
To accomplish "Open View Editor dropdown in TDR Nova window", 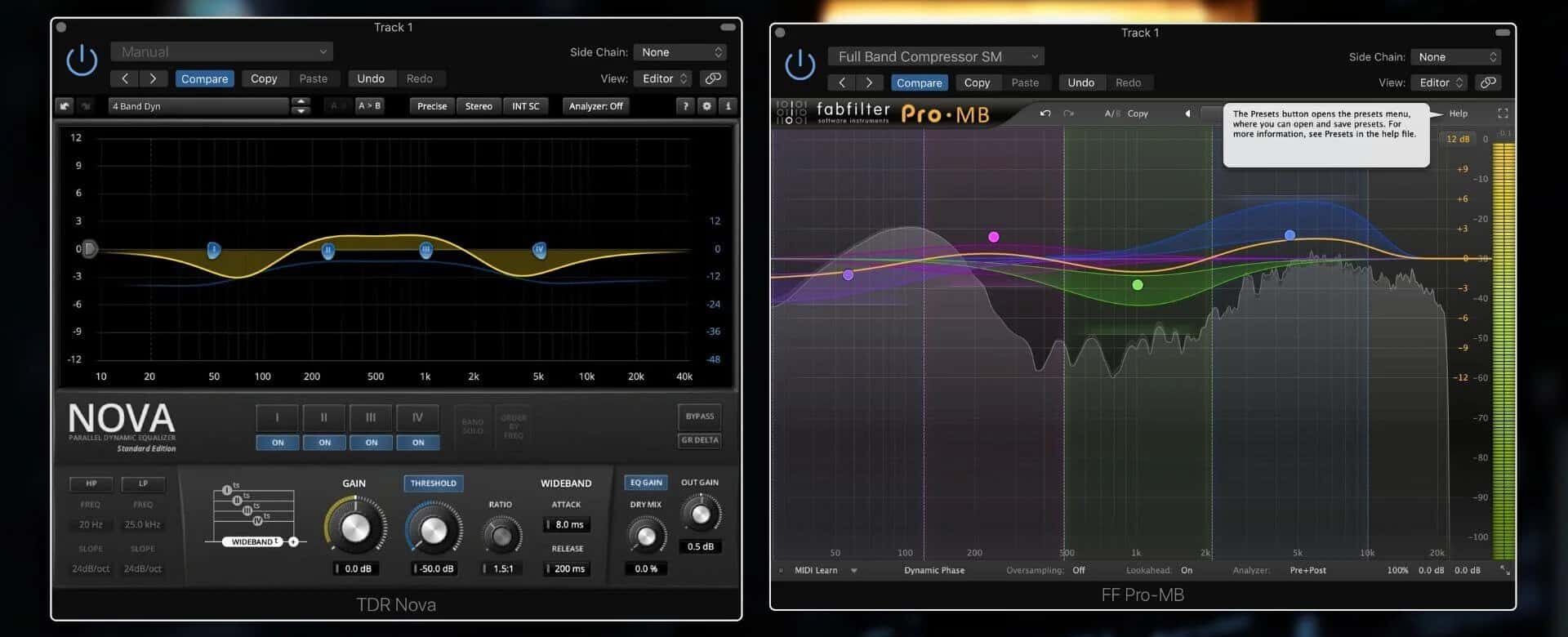I will click(x=662, y=78).
